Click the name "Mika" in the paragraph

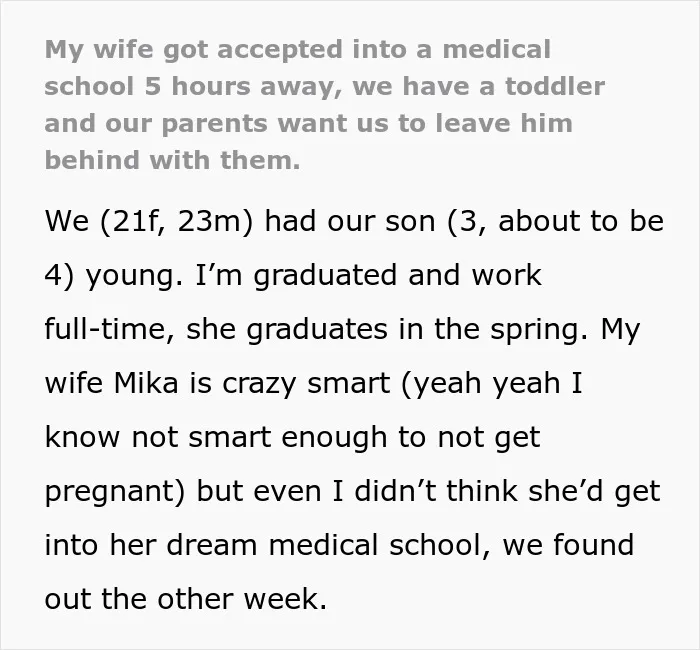(x=146, y=383)
